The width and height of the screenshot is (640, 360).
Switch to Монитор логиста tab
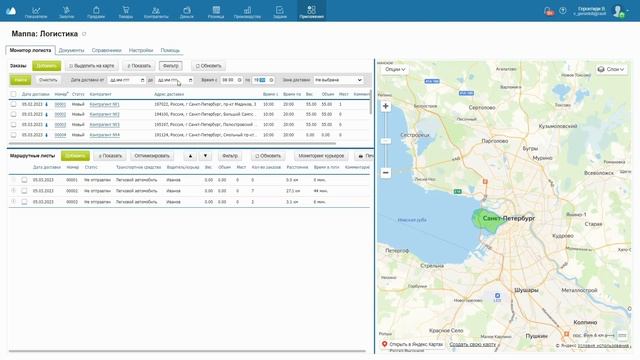pos(30,50)
